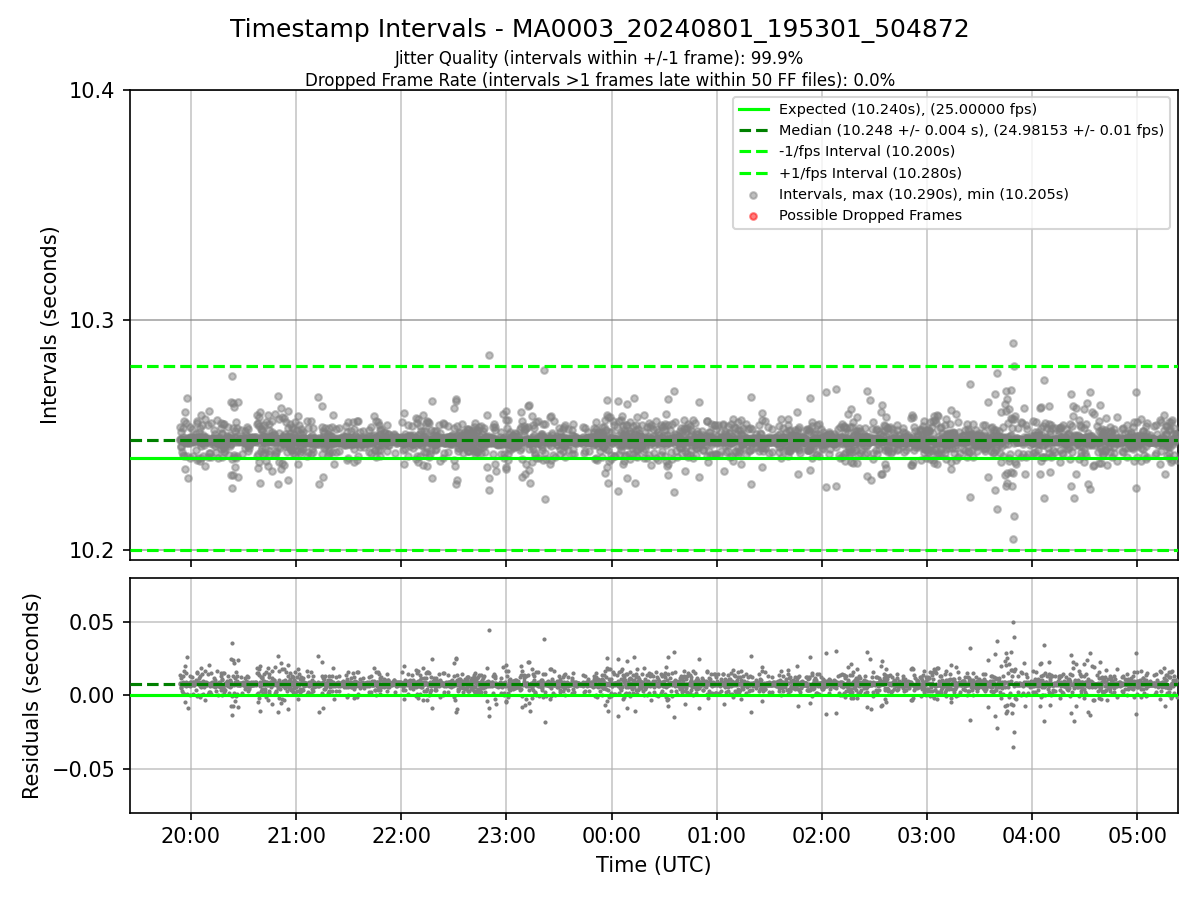Click legend entry 'Possible Dropped Frames'
This screenshot has width=1200, height=900.
(870, 215)
